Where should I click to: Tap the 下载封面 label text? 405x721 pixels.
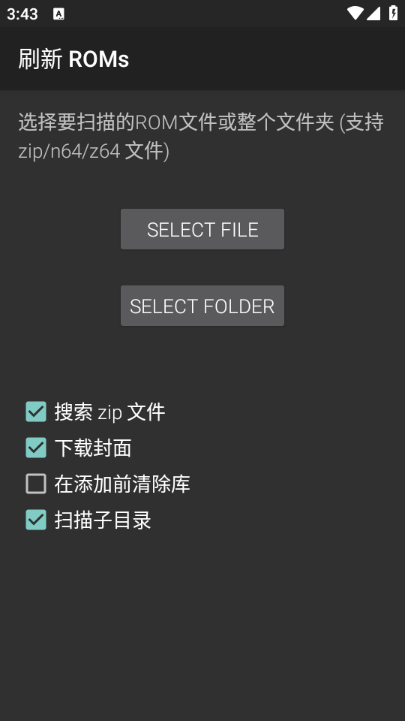(x=93, y=448)
